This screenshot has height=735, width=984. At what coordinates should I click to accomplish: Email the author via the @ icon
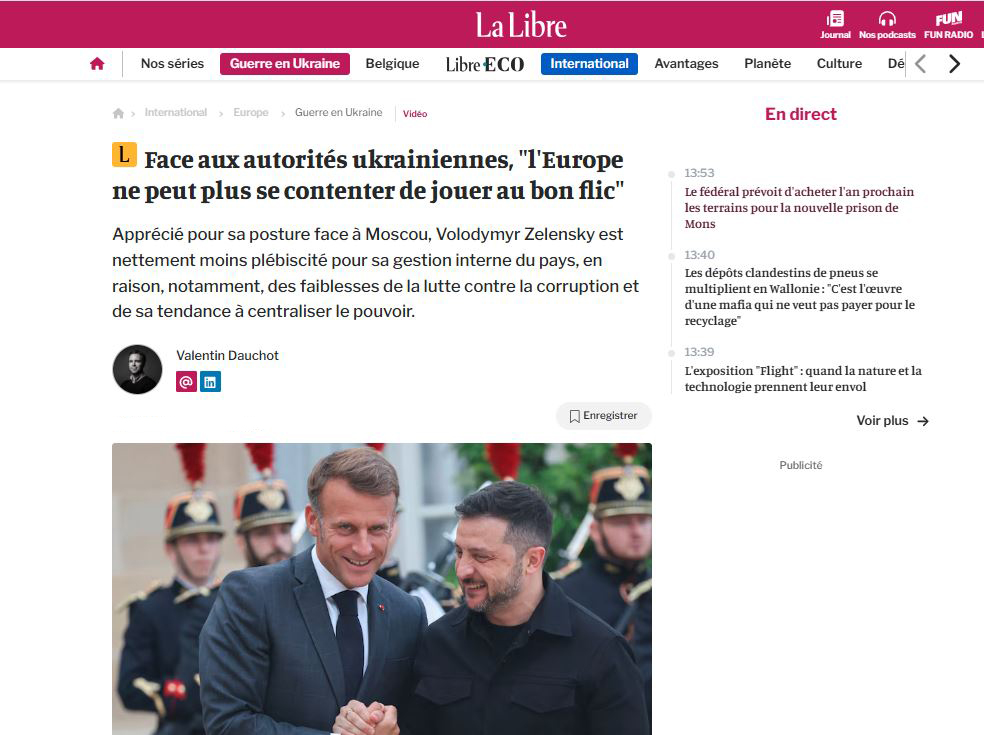(186, 382)
